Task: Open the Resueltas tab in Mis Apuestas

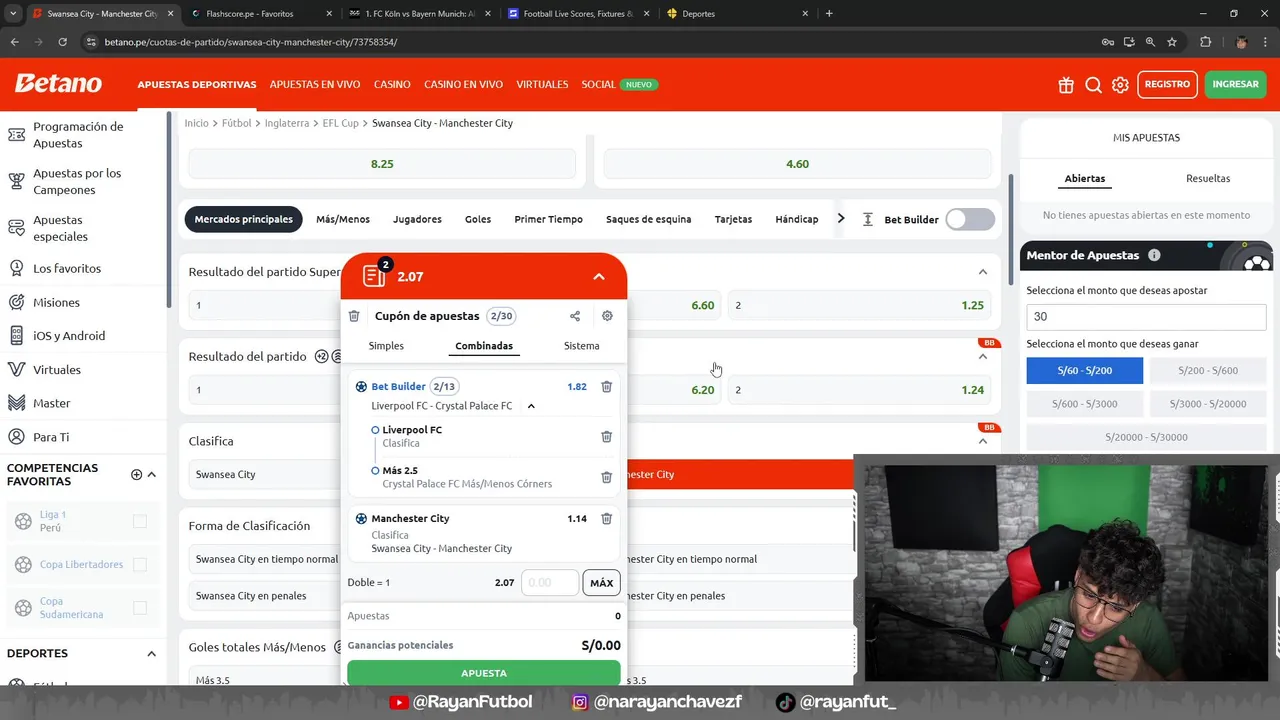Action: coord(1208,178)
